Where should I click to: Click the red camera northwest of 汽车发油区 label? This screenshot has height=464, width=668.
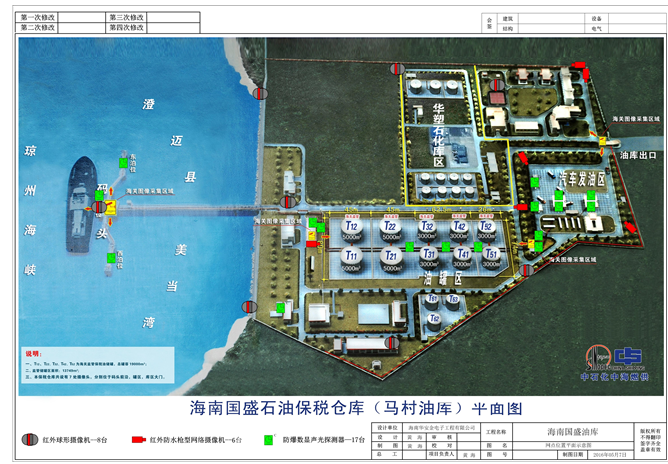(x=523, y=159)
